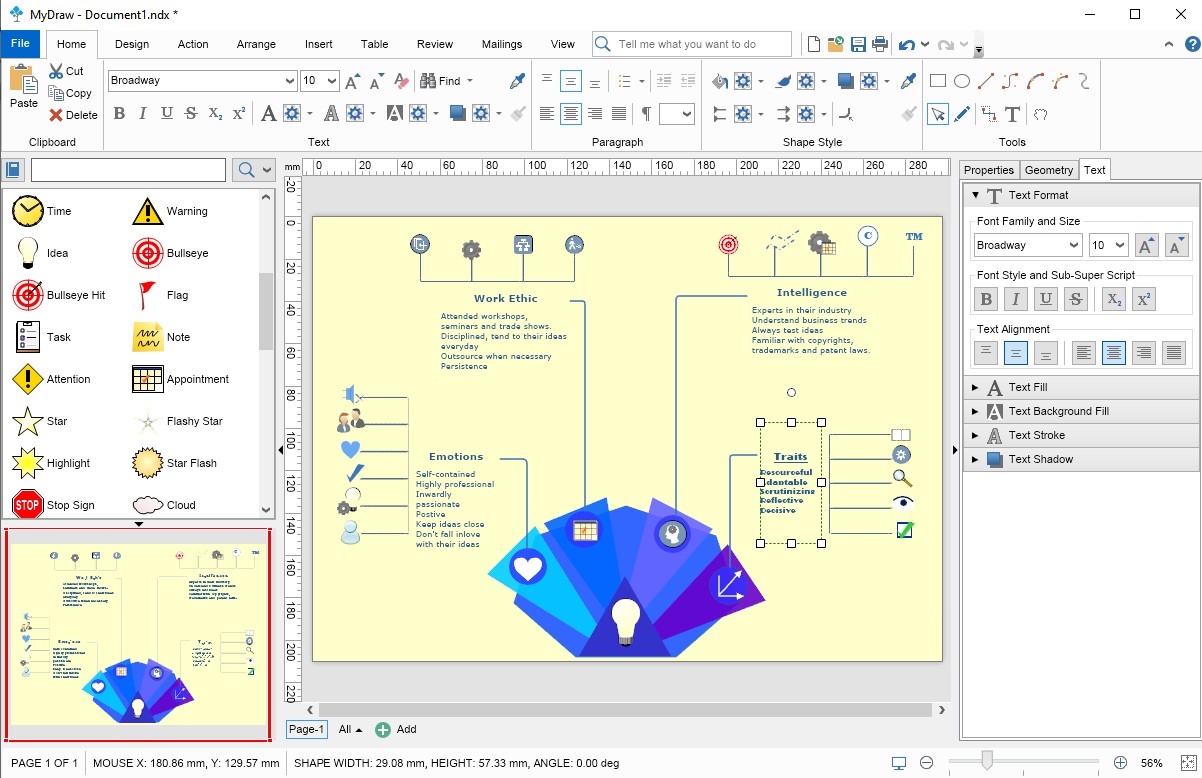Image resolution: width=1202 pixels, height=778 pixels.
Task: Click Add to create a new page
Action: tap(396, 729)
